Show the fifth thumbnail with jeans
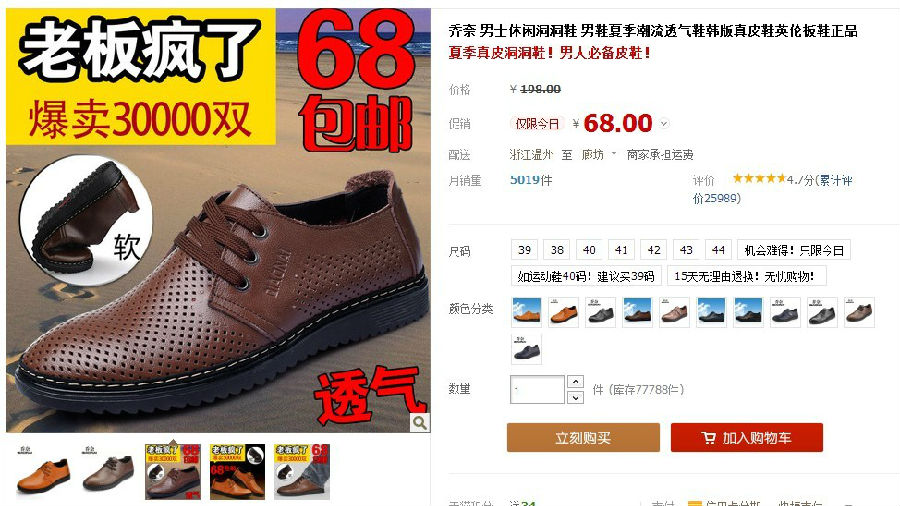The width and height of the screenshot is (900, 506). tap(302, 472)
